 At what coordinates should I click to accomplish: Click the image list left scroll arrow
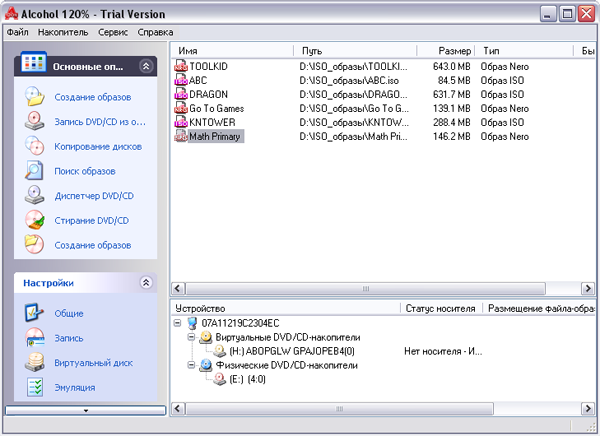177,288
